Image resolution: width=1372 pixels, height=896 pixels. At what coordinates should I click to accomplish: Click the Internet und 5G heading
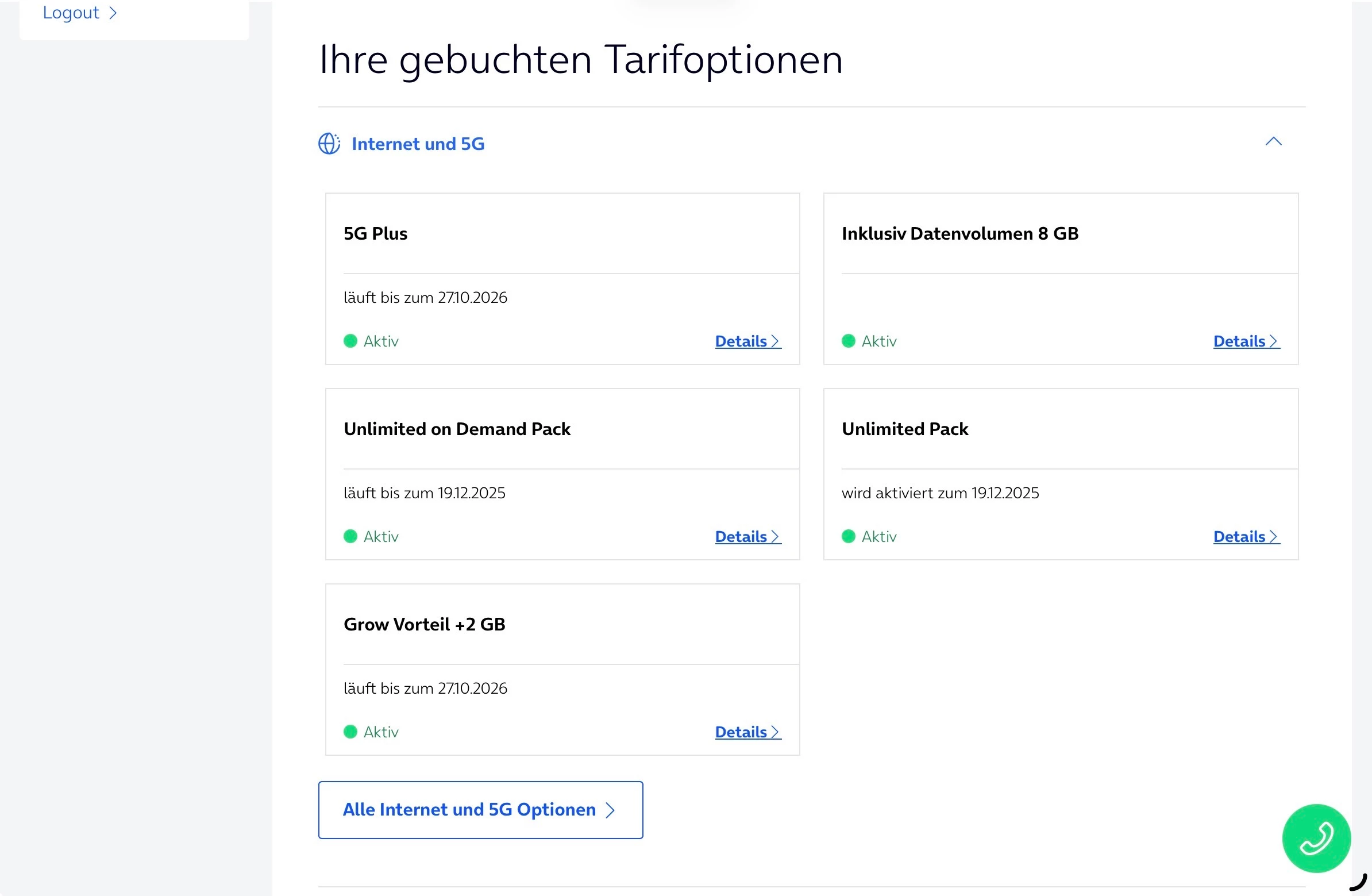[418, 144]
